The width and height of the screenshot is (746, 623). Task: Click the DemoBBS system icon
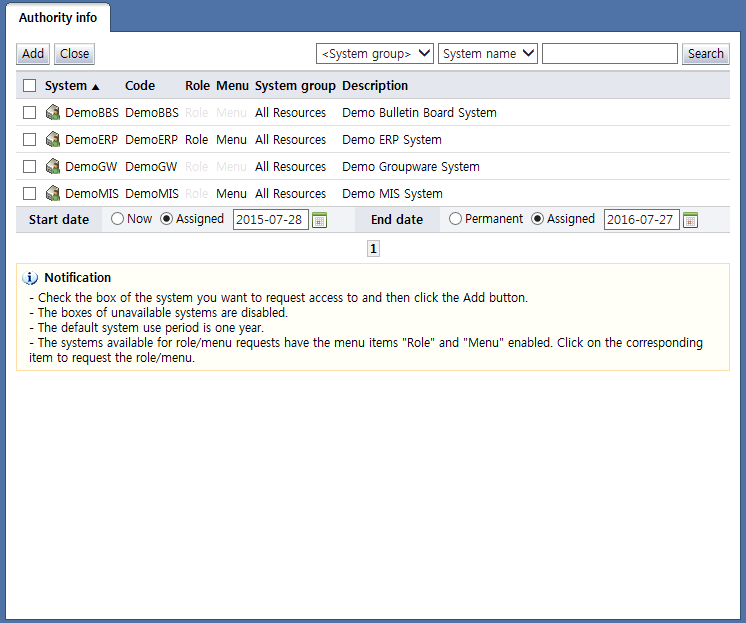[53, 113]
